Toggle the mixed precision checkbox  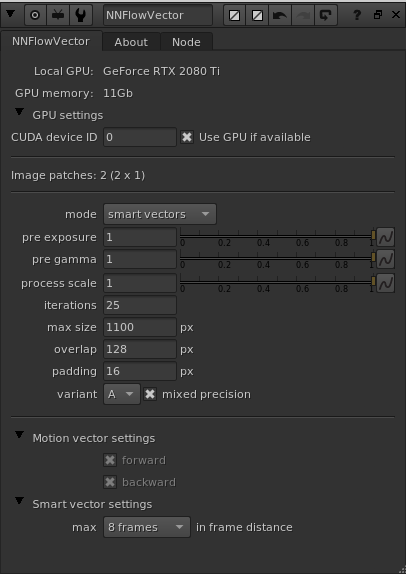pyautogui.click(x=150, y=394)
